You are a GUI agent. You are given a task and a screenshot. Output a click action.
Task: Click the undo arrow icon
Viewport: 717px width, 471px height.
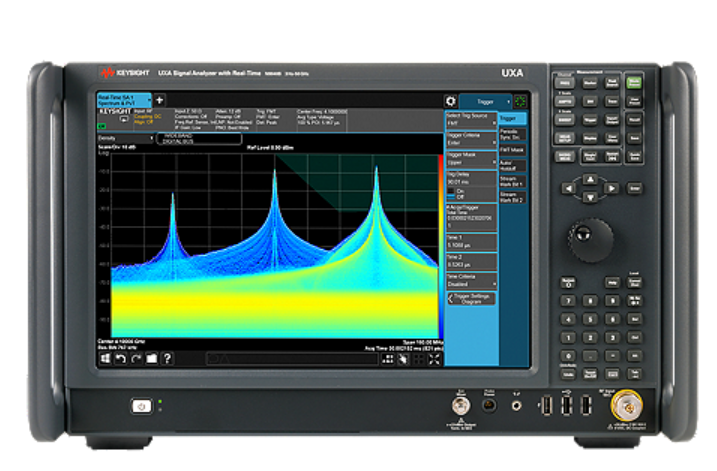coord(121,359)
